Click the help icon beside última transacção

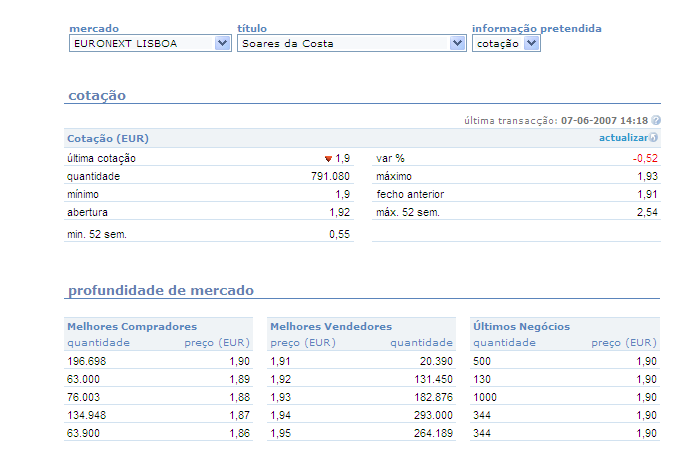click(656, 120)
